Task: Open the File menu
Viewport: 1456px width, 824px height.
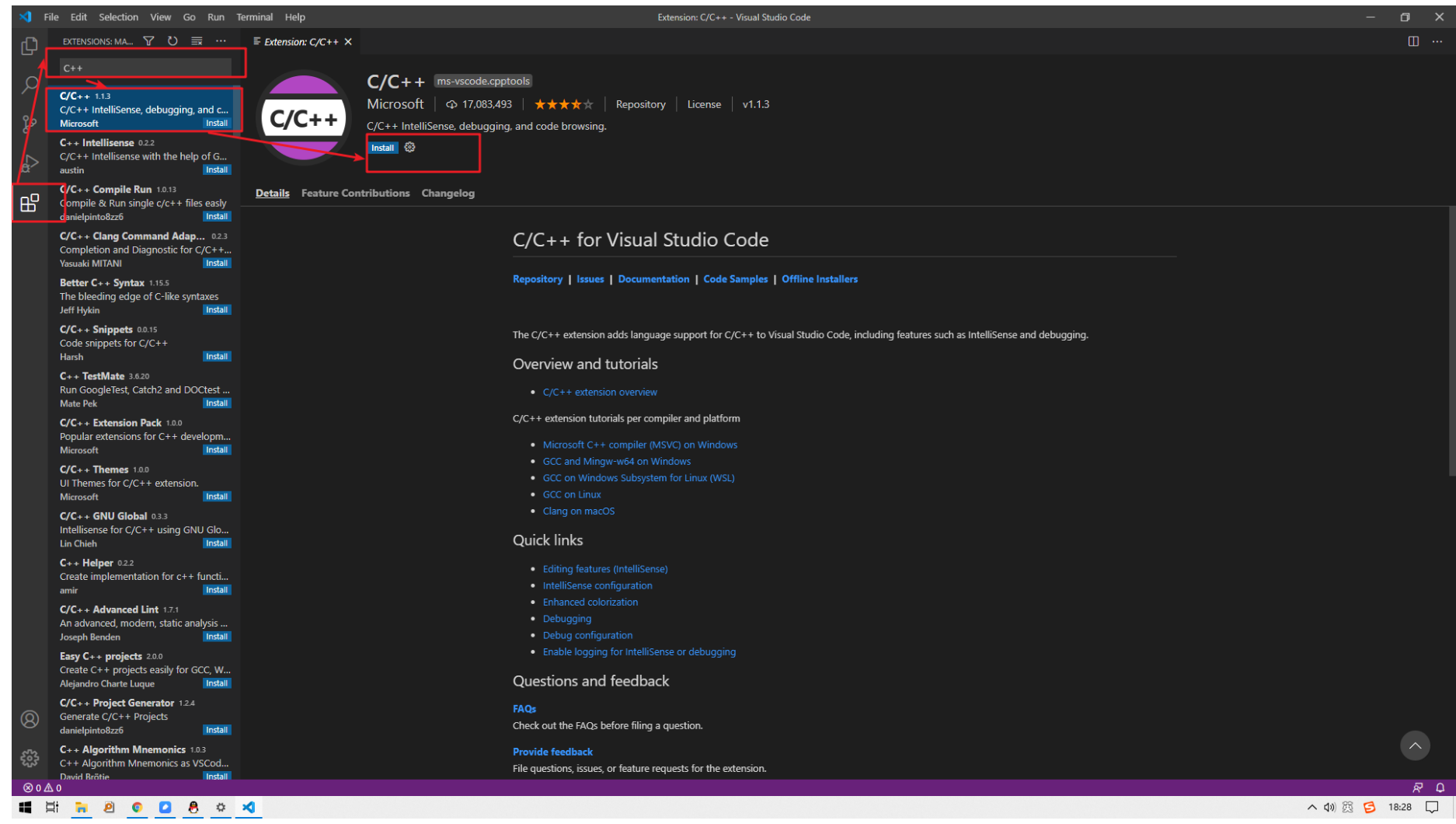Action: (x=51, y=17)
